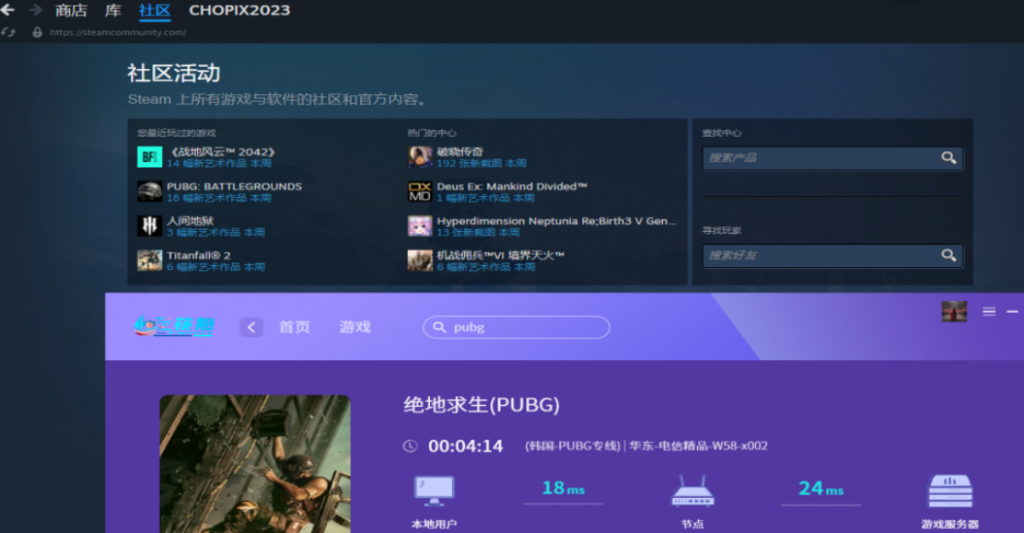Click the magnifier in 搜索好友 field
Screen dimensions: 1024x533
click(948, 255)
